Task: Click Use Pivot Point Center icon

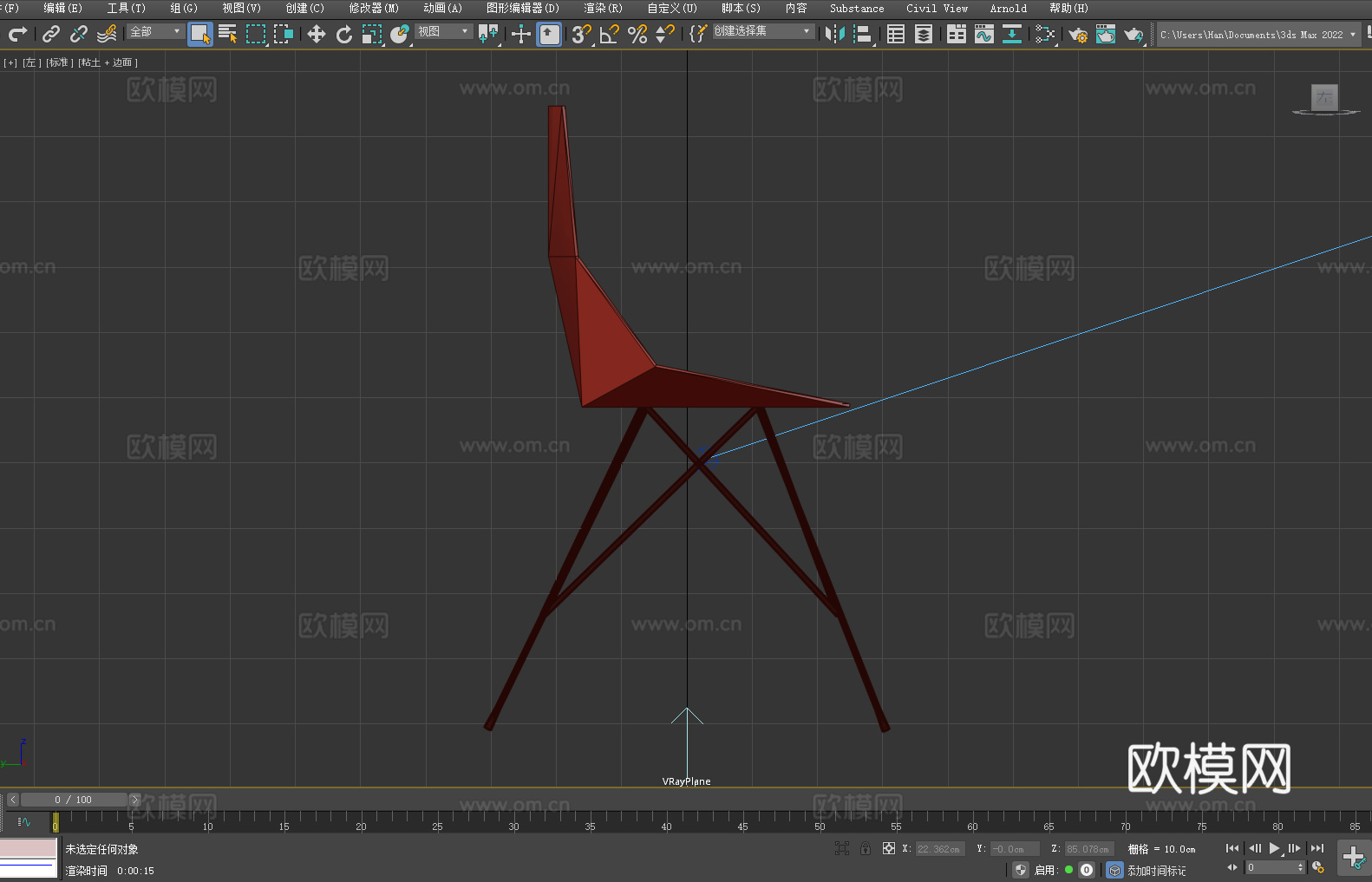Action: pos(488,34)
